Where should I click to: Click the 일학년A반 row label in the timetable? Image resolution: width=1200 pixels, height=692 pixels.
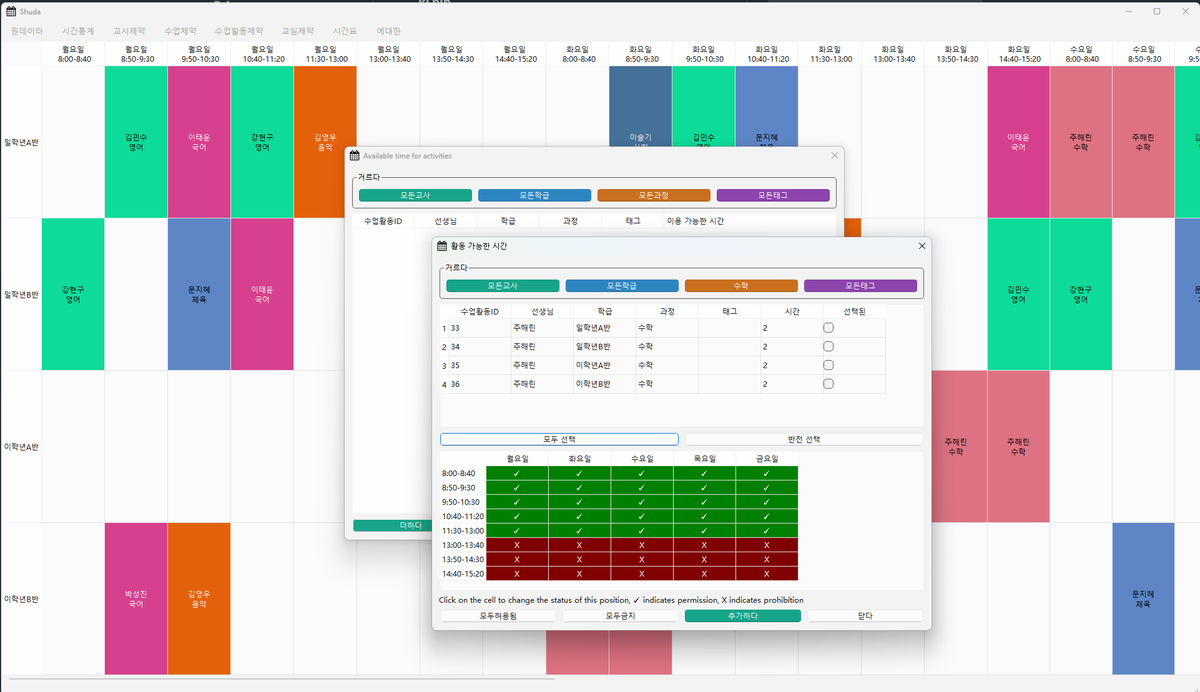[20, 142]
